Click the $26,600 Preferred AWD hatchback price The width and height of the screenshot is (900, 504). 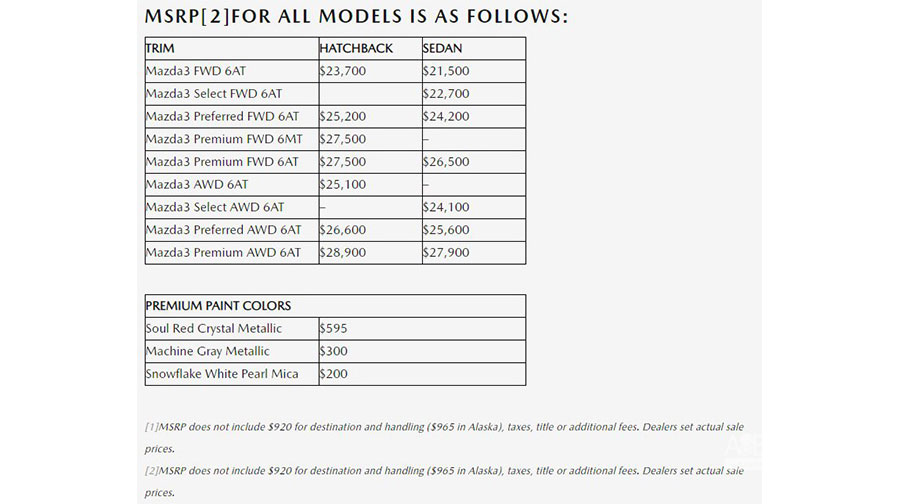[343, 230]
